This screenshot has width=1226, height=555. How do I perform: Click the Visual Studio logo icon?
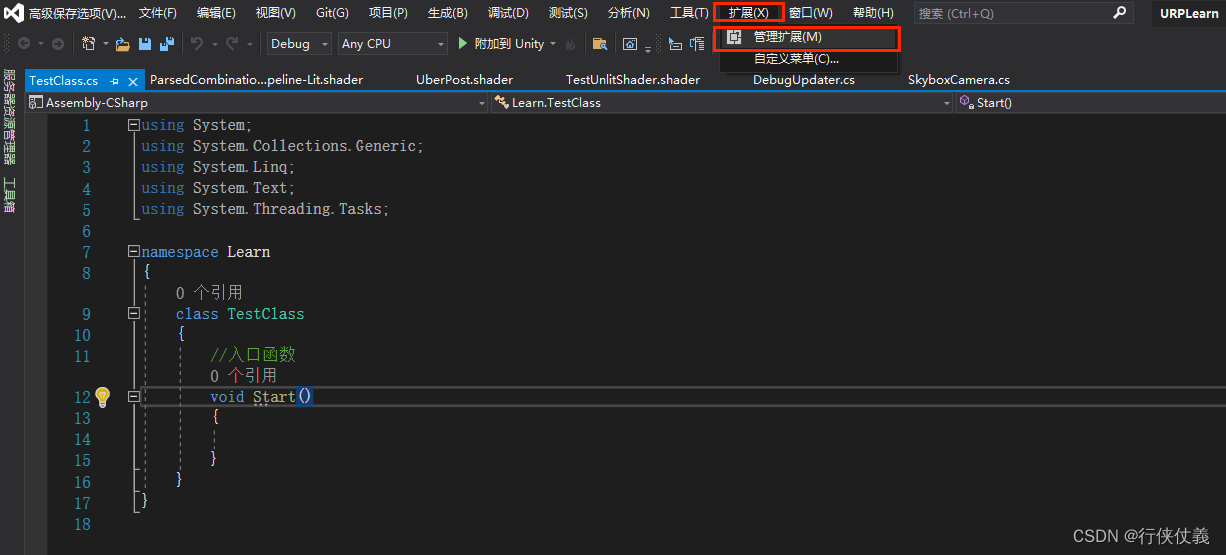pos(13,13)
